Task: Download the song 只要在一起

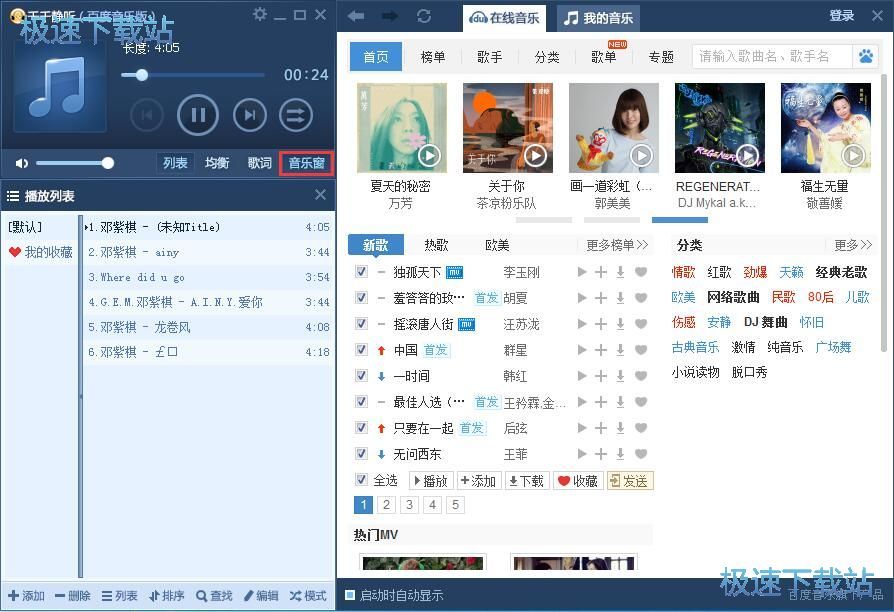Action: [620, 428]
